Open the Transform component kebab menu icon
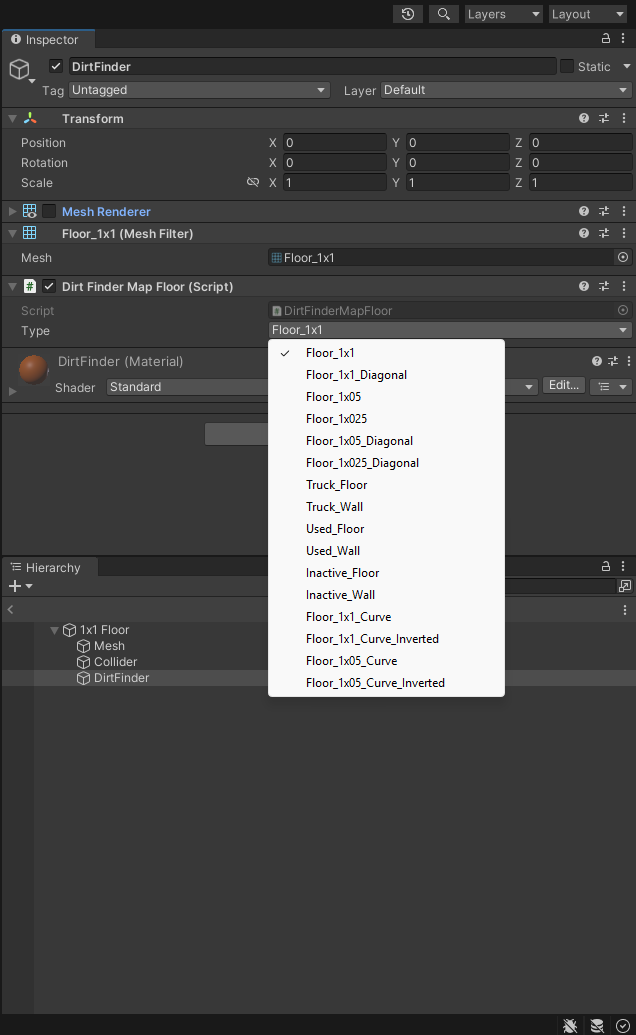The image size is (636, 1035). point(623,118)
